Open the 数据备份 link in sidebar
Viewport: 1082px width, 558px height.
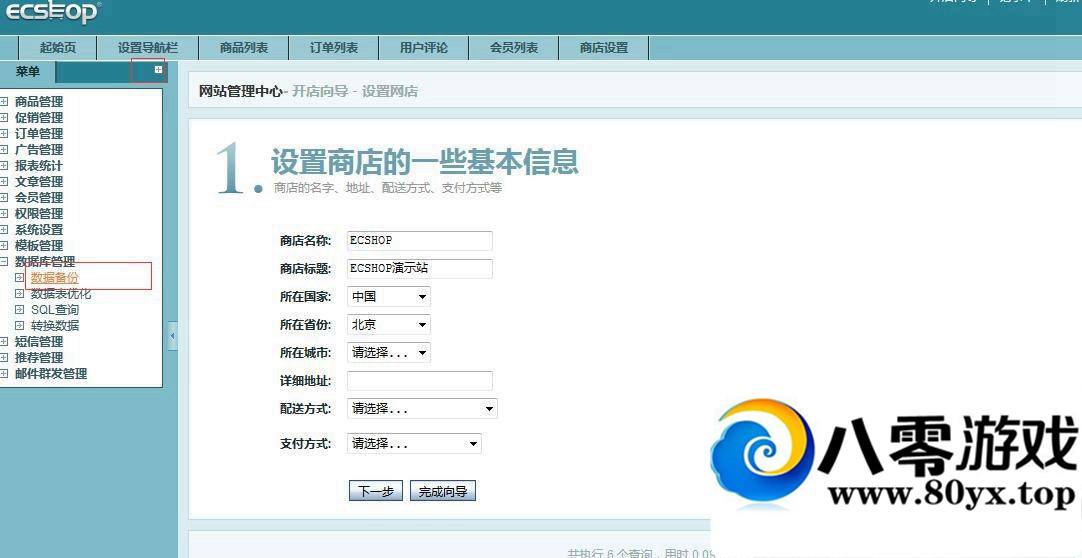coord(54,278)
